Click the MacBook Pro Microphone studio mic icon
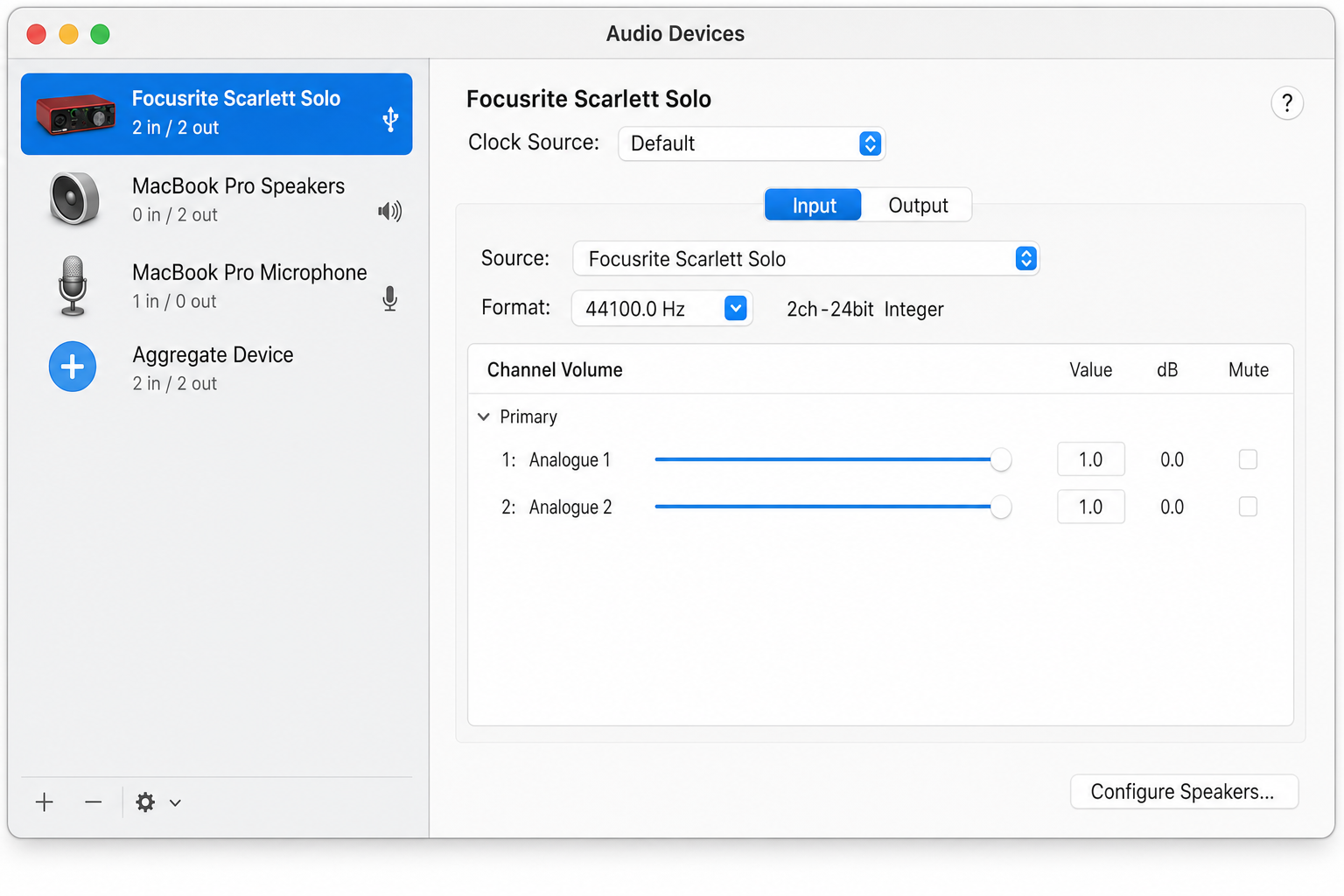1344x896 pixels. click(73, 286)
